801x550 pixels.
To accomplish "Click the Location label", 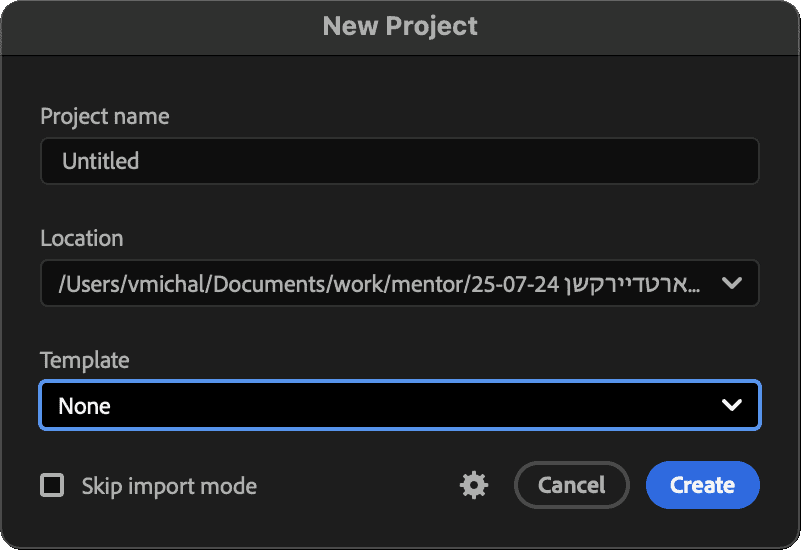I will (82, 238).
